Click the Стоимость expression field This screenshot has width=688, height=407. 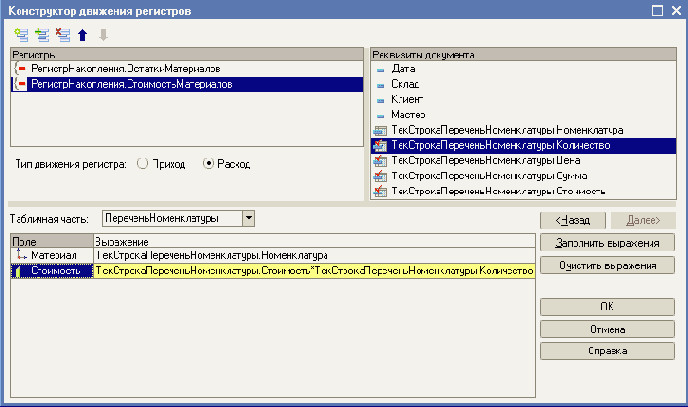pyautogui.click(x=310, y=270)
